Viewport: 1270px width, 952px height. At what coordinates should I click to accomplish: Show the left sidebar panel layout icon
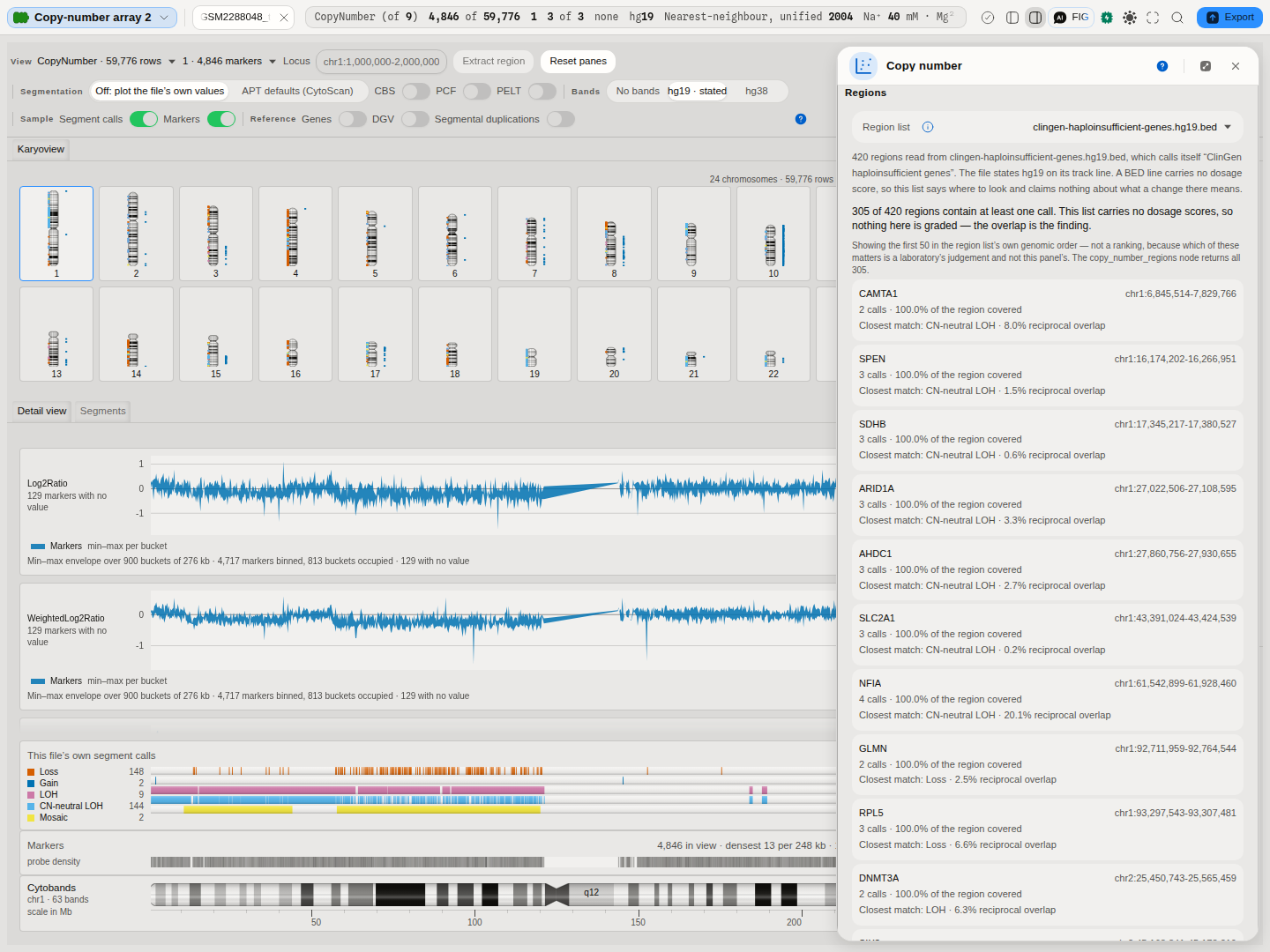click(1012, 18)
